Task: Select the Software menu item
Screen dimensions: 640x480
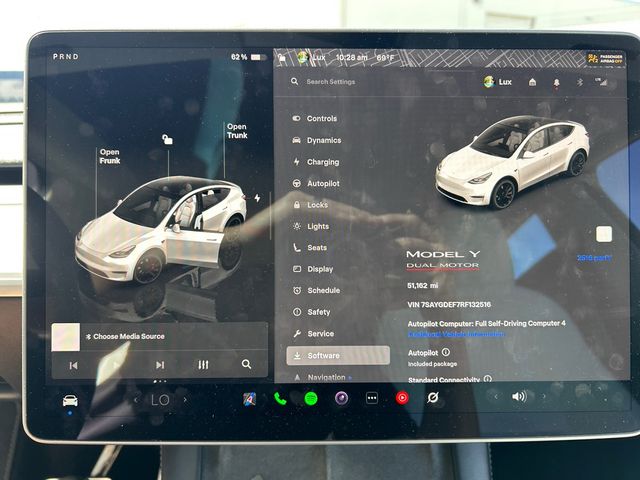Action: pyautogui.click(x=338, y=355)
